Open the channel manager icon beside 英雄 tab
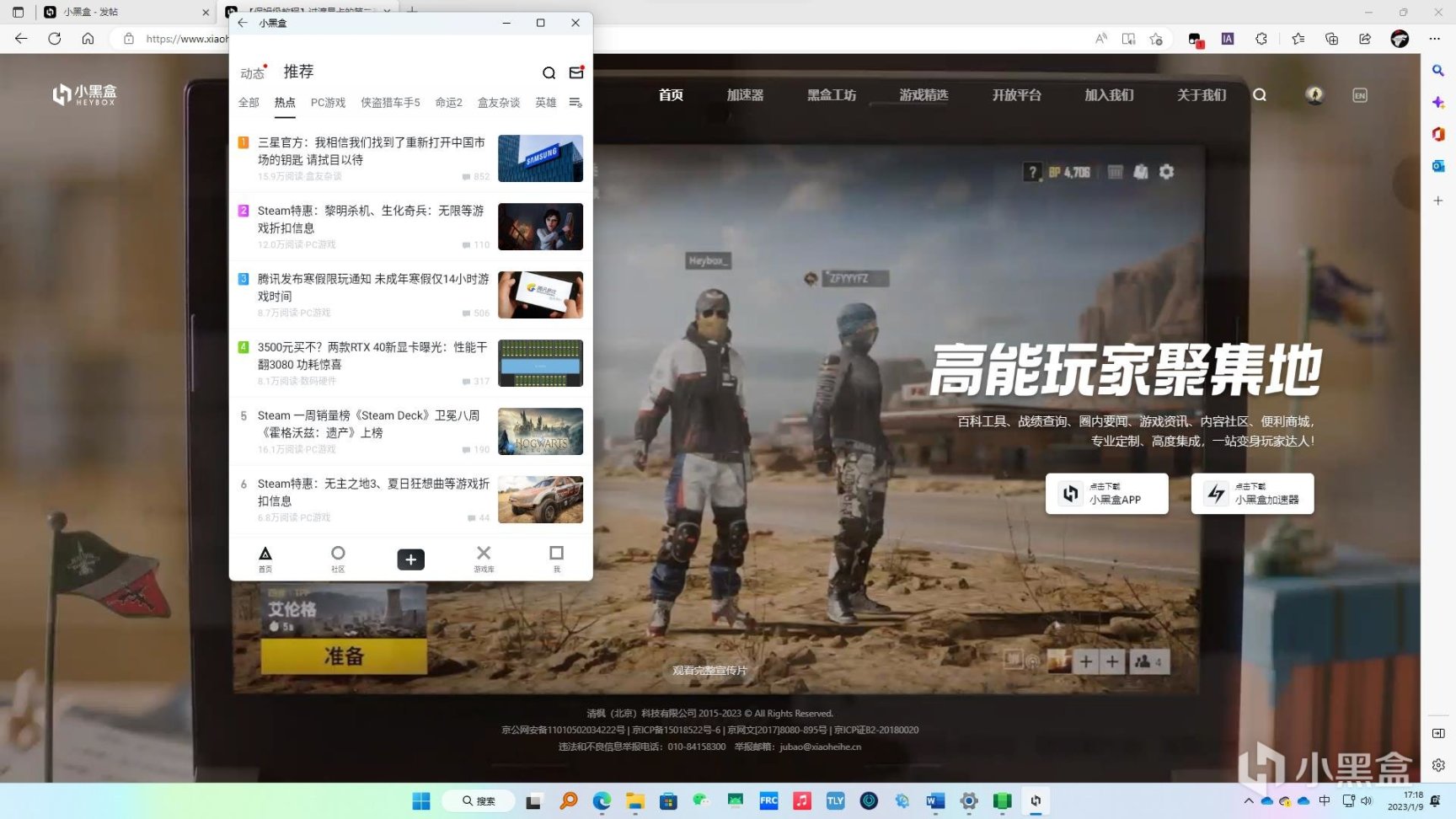The image size is (1456, 819). pyautogui.click(x=575, y=102)
